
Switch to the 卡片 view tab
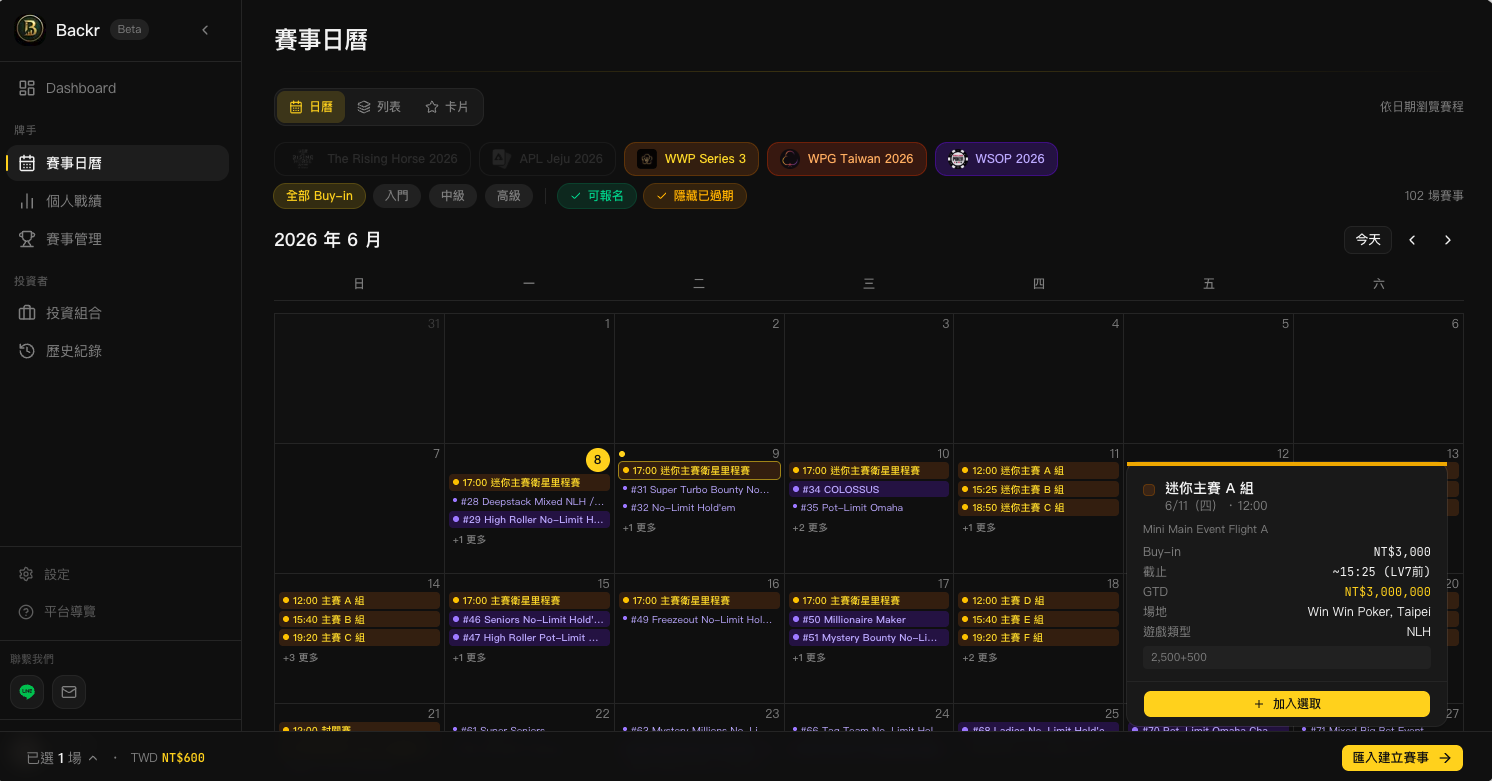(447, 107)
